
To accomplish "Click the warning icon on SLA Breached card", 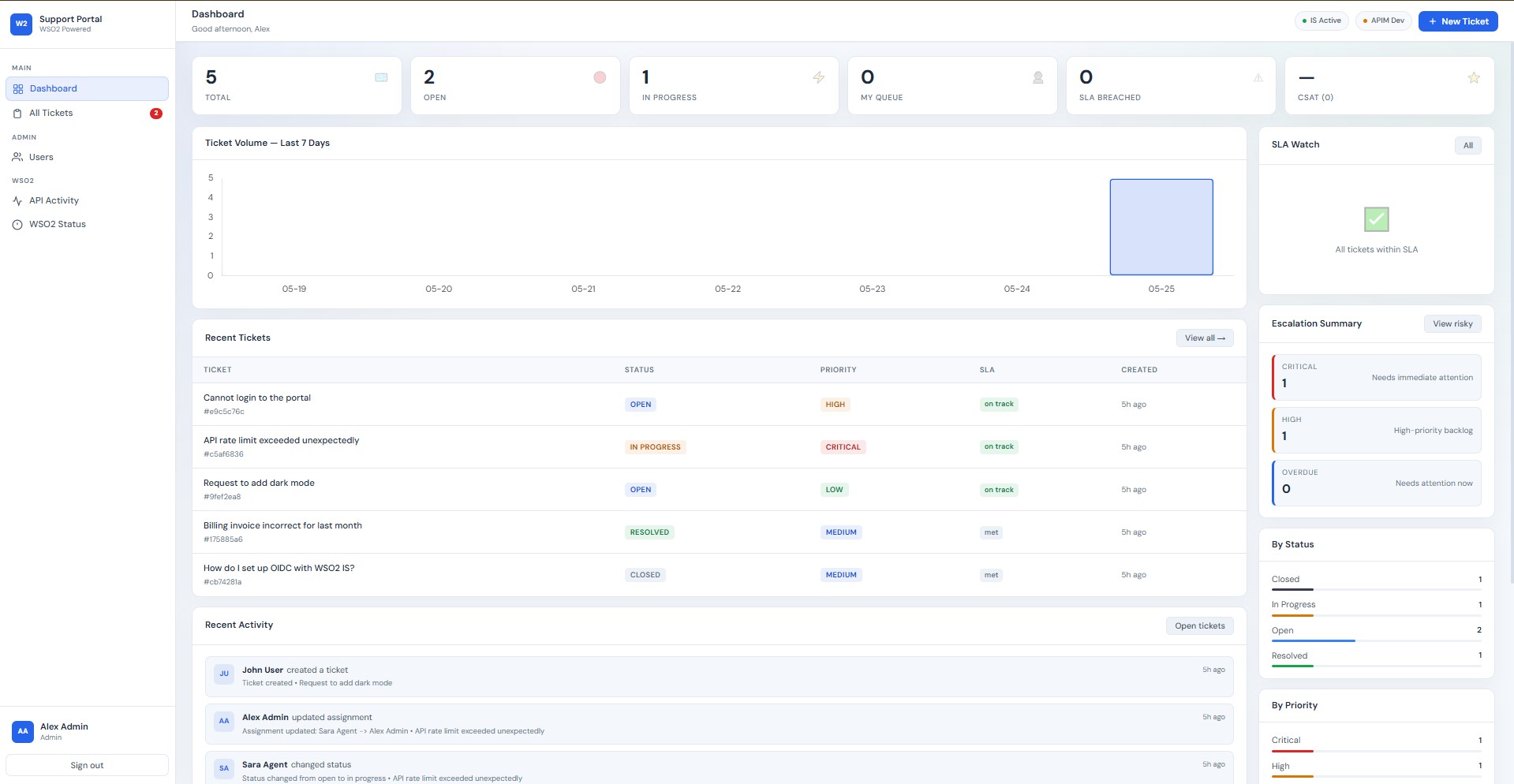I will [x=1258, y=77].
